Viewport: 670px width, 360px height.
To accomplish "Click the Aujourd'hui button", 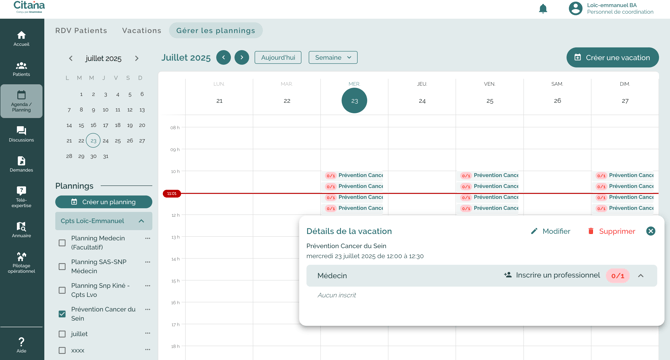I will (x=278, y=57).
